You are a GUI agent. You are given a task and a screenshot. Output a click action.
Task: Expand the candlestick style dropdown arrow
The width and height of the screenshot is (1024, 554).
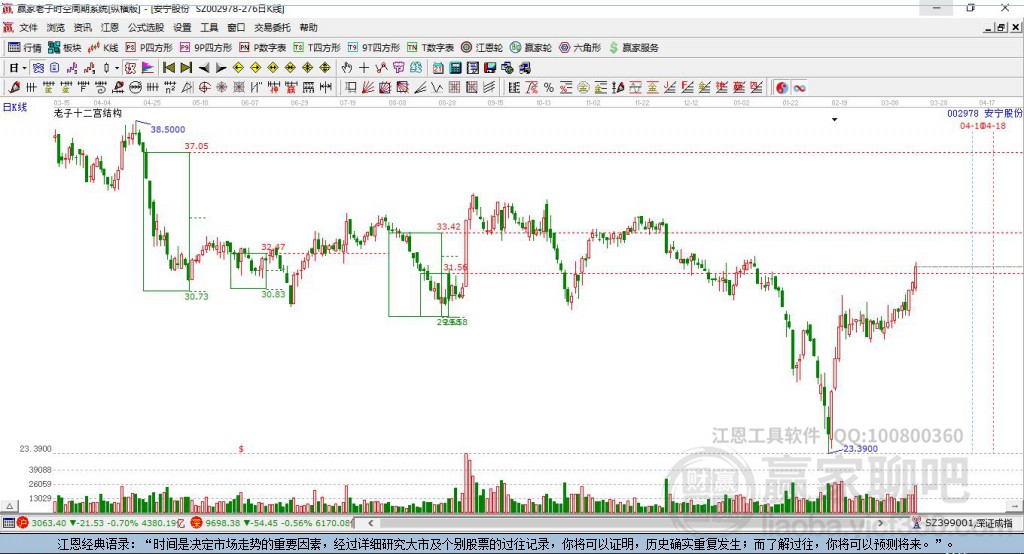[x=117, y=68]
